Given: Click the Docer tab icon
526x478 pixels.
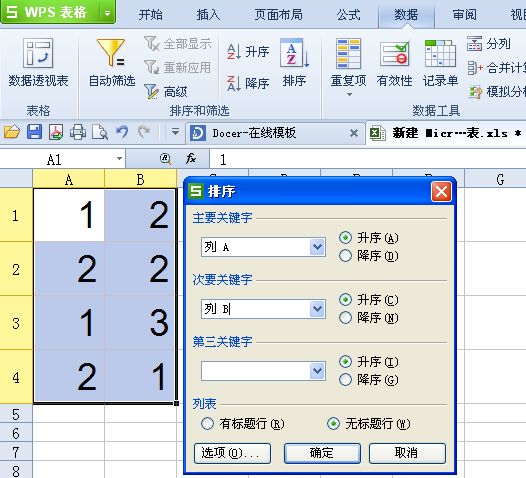Looking at the screenshot, I should coord(198,133).
